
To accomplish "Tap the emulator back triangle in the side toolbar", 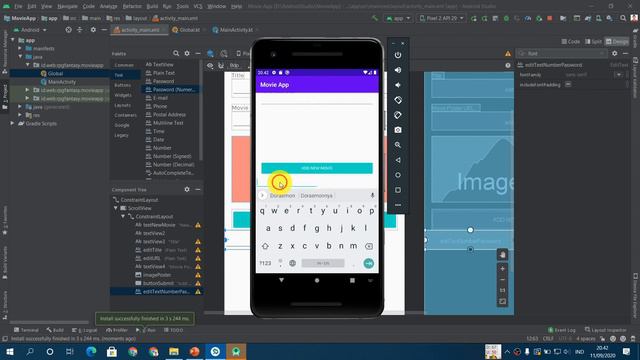I will (398, 160).
